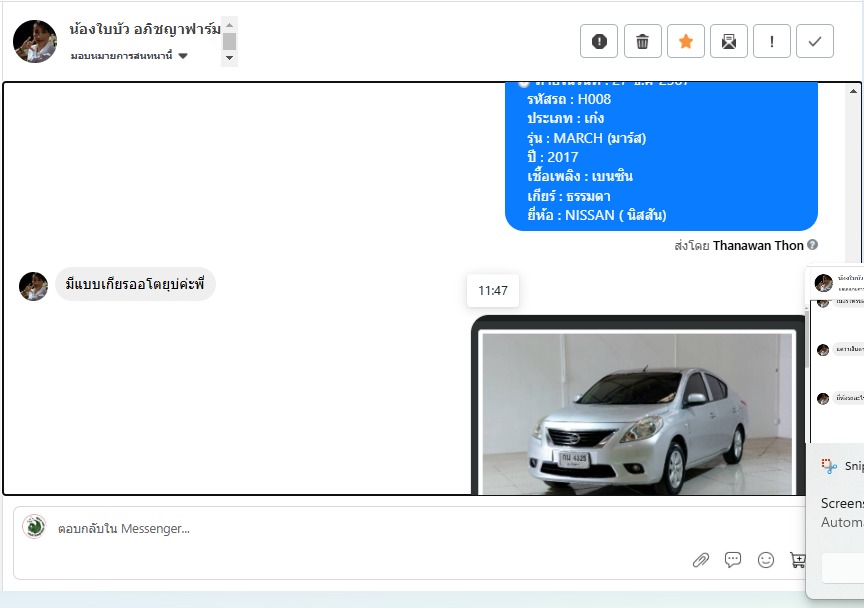
Task: Click text ยี่ห้อ : NISSAN ( นิสสัน)
Action: click(597, 215)
